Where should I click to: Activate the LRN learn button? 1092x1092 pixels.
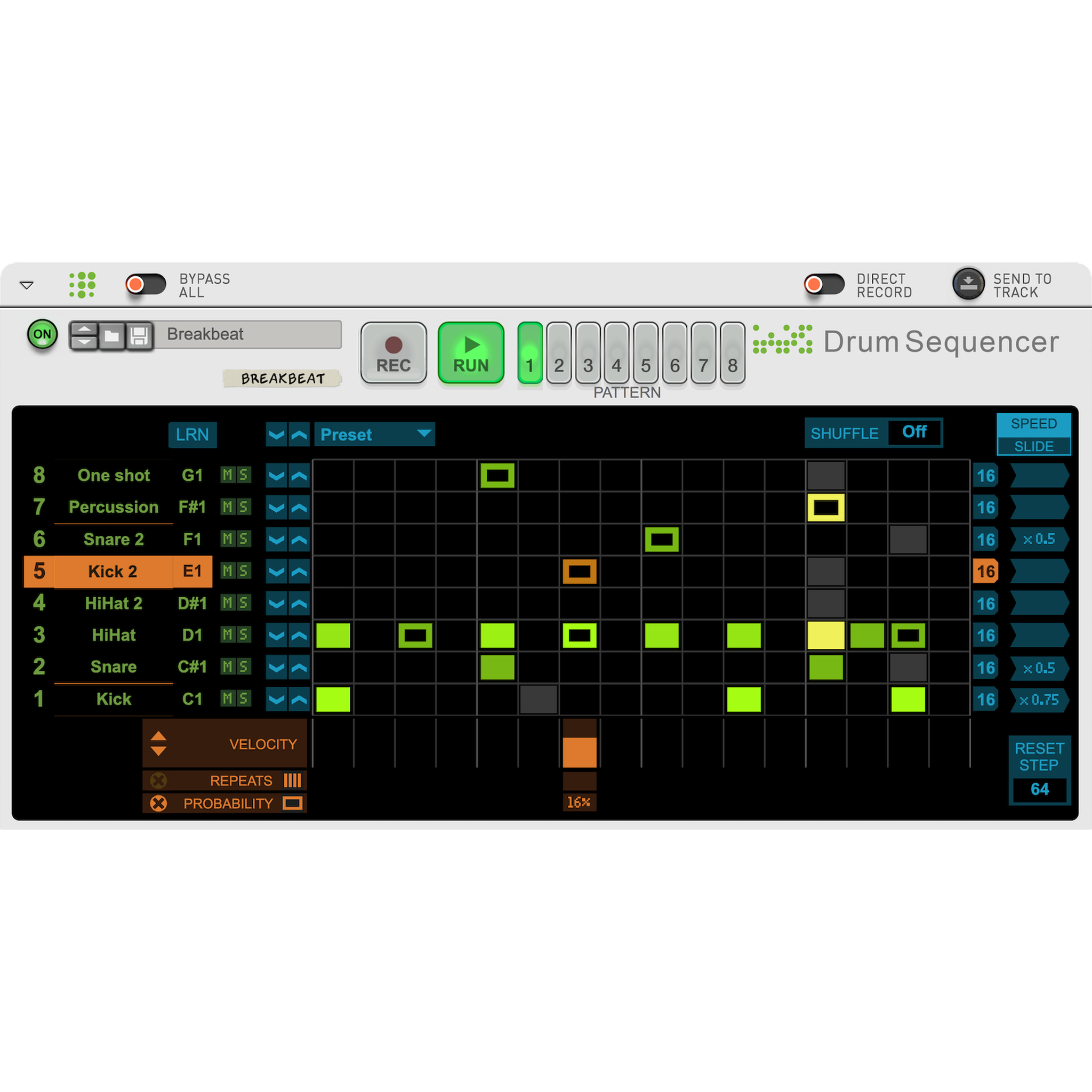pos(192,435)
